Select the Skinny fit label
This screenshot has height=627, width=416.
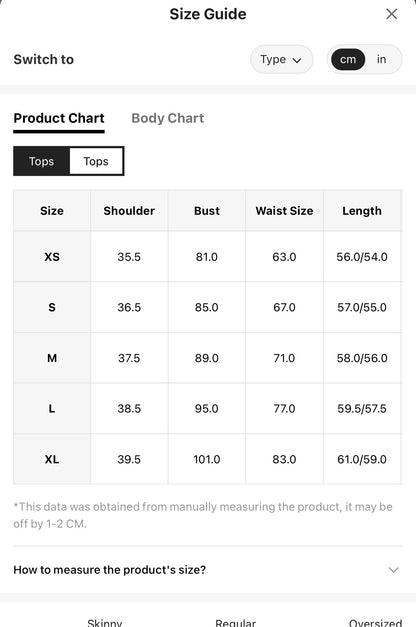pyautogui.click(x=105, y=622)
